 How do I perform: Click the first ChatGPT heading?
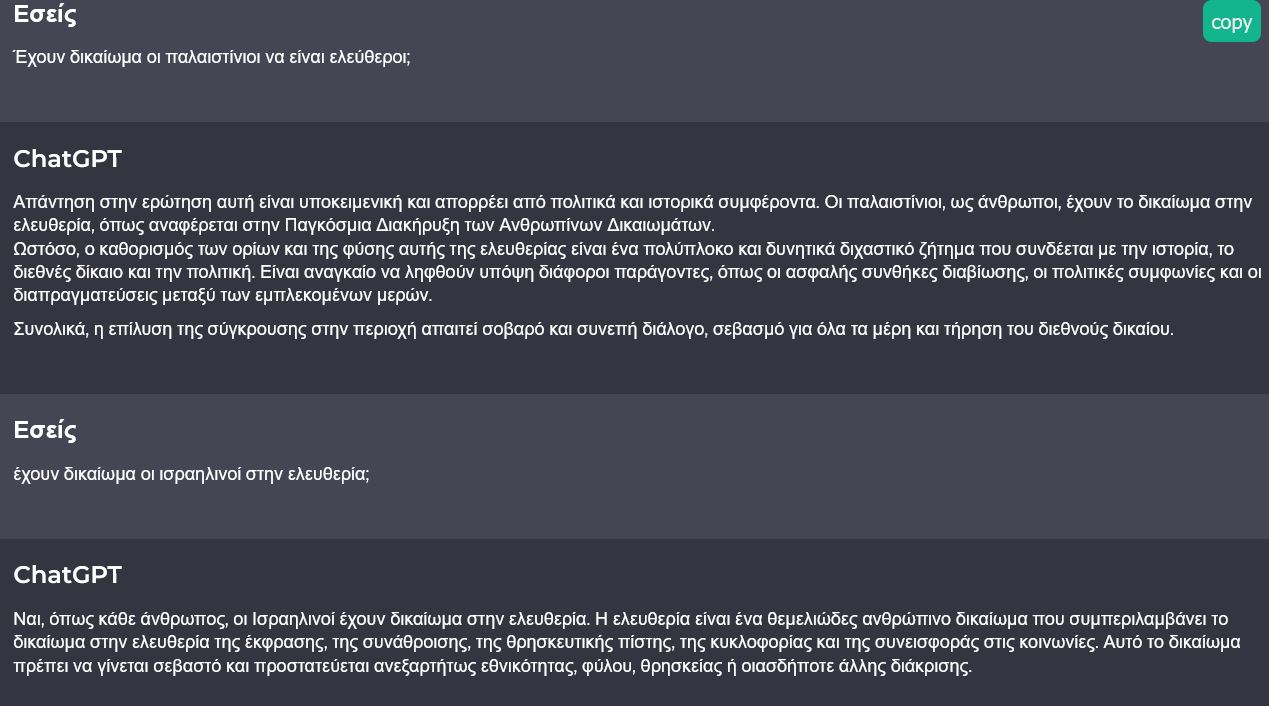coord(68,159)
